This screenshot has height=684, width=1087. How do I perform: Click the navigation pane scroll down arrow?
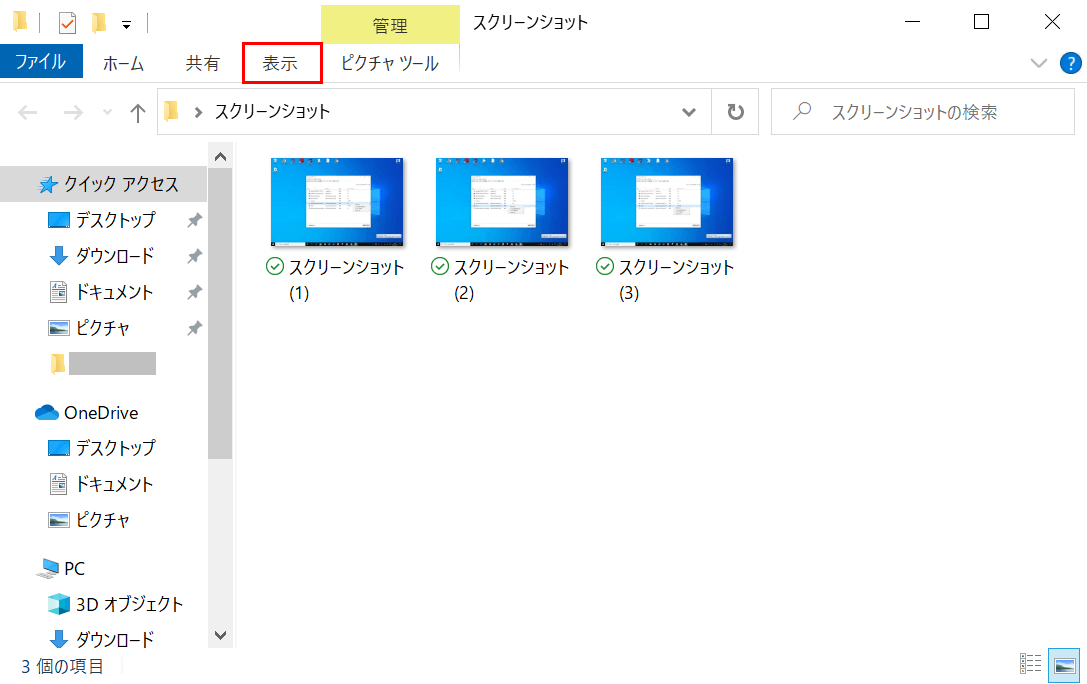pos(220,635)
